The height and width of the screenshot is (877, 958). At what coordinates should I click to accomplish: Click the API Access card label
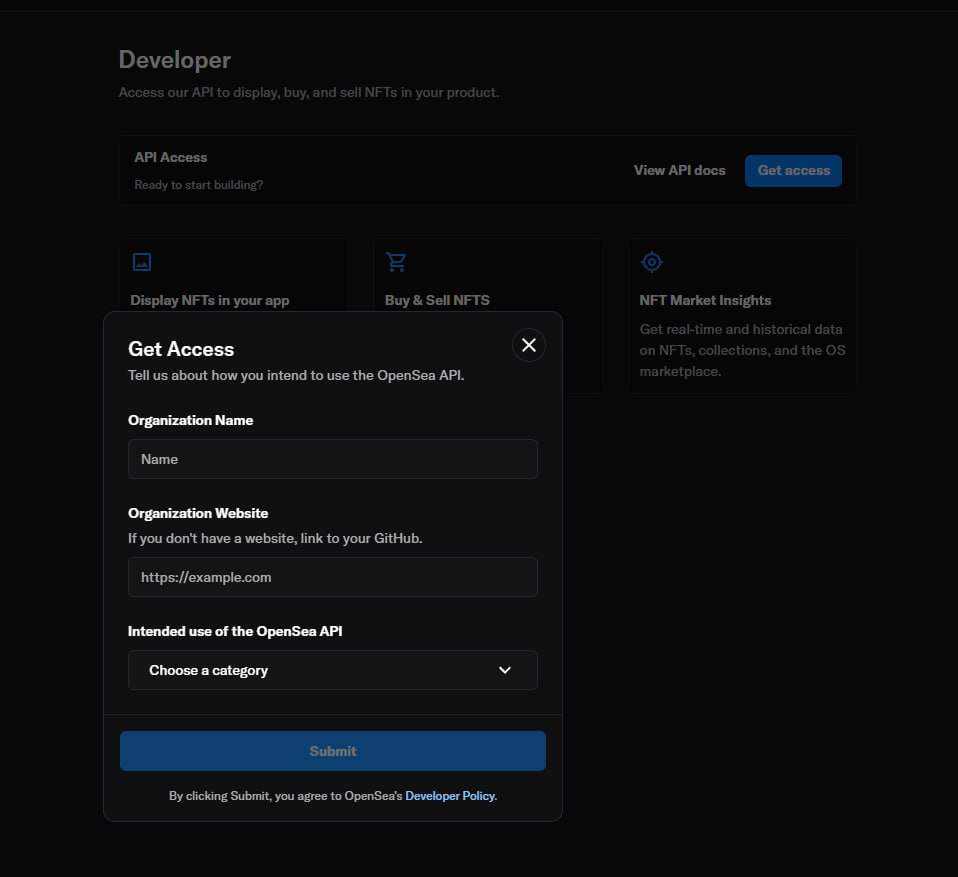point(171,157)
